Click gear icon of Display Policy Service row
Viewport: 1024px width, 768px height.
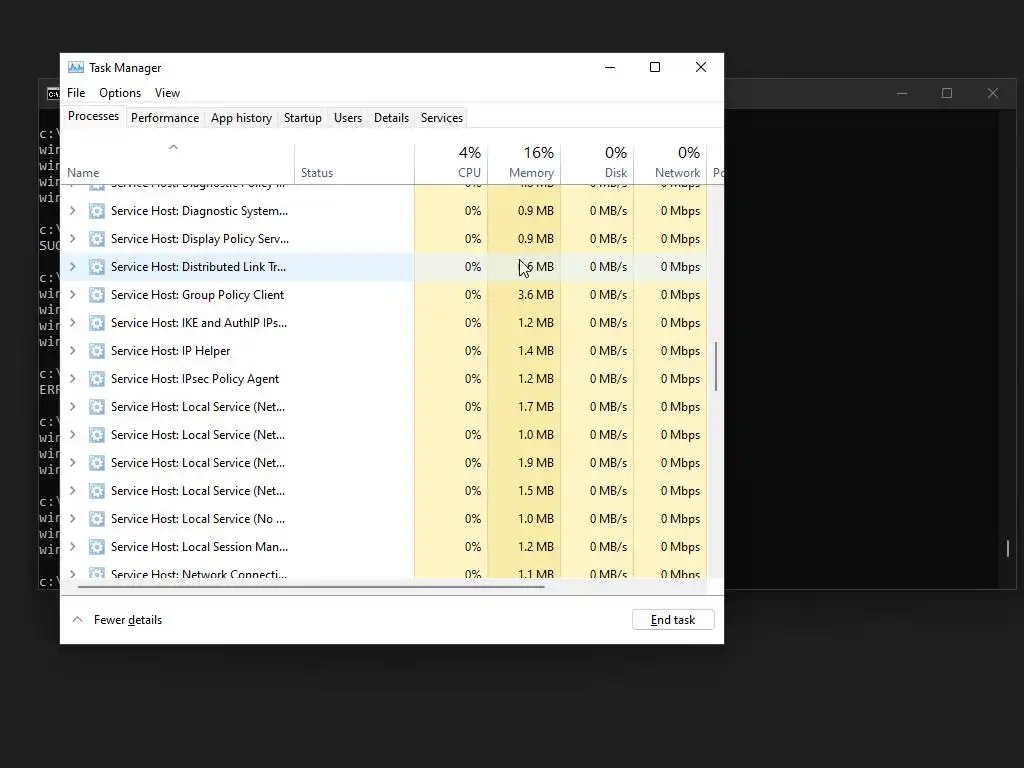(97, 239)
